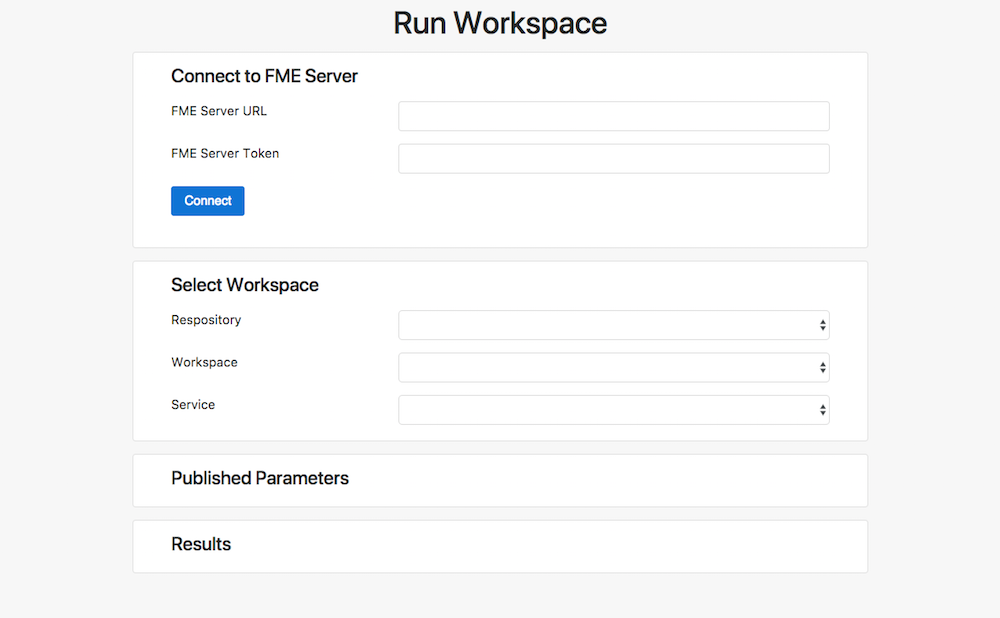This screenshot has width=1000, height=618.
Task: Open the Workspace dropdown
Action: pyautogui.click(x=614, y=367)
